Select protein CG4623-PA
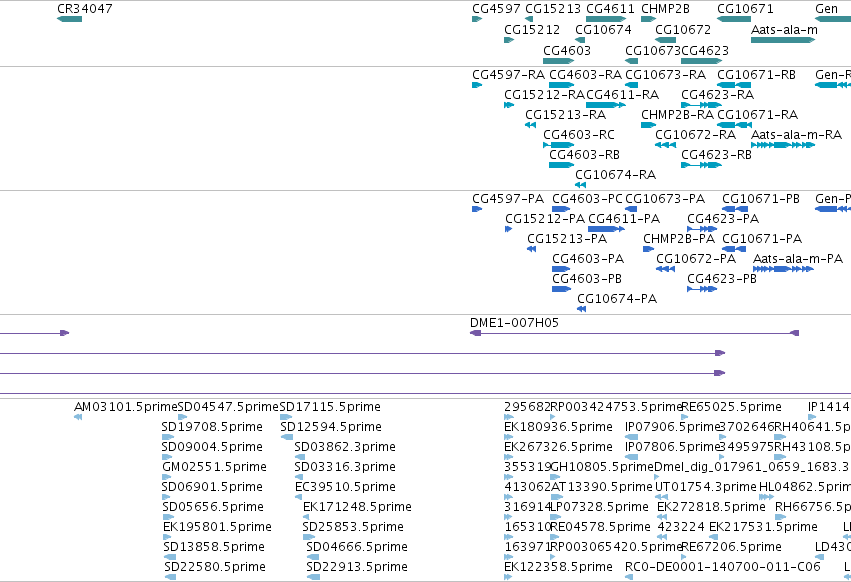Viewport: 851px width, 582px height. point(702,229)
